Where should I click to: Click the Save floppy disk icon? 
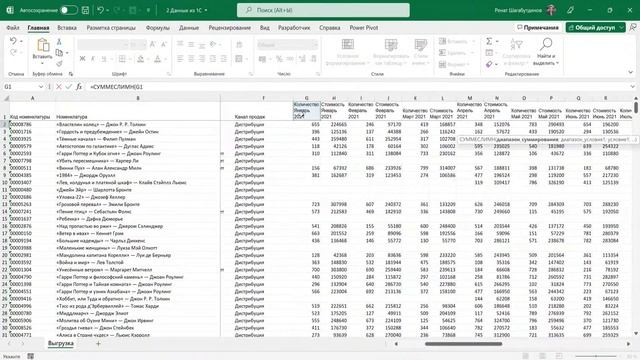[x=85, y=10]
